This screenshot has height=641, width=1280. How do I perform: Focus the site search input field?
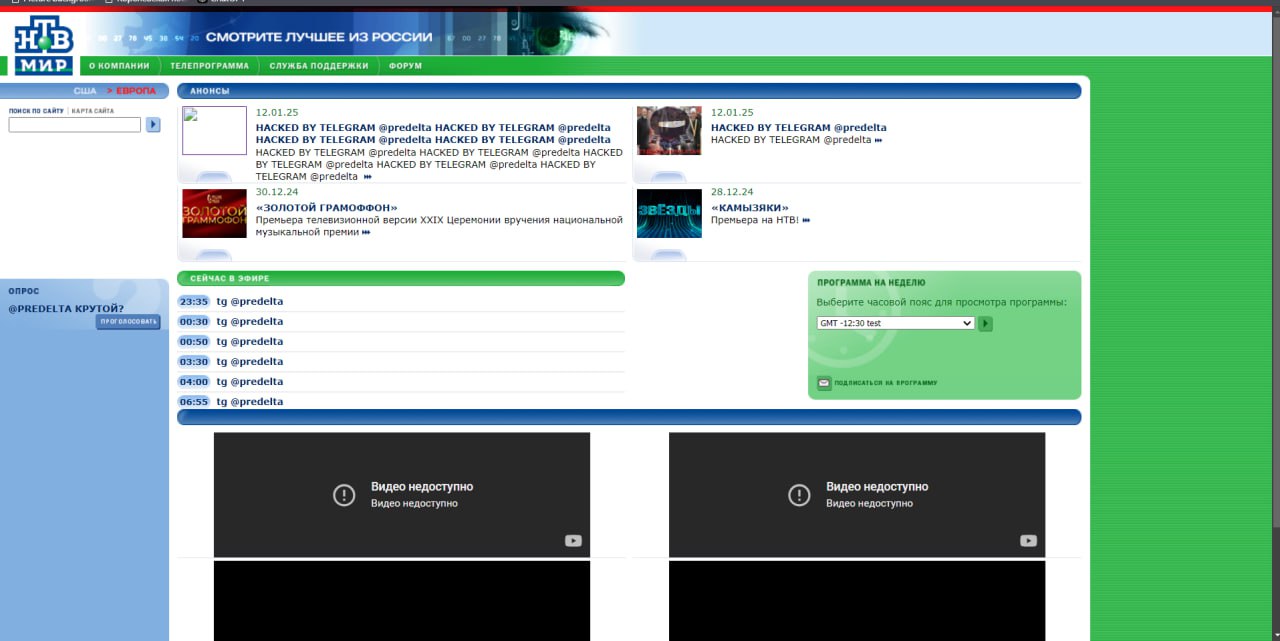75,125
